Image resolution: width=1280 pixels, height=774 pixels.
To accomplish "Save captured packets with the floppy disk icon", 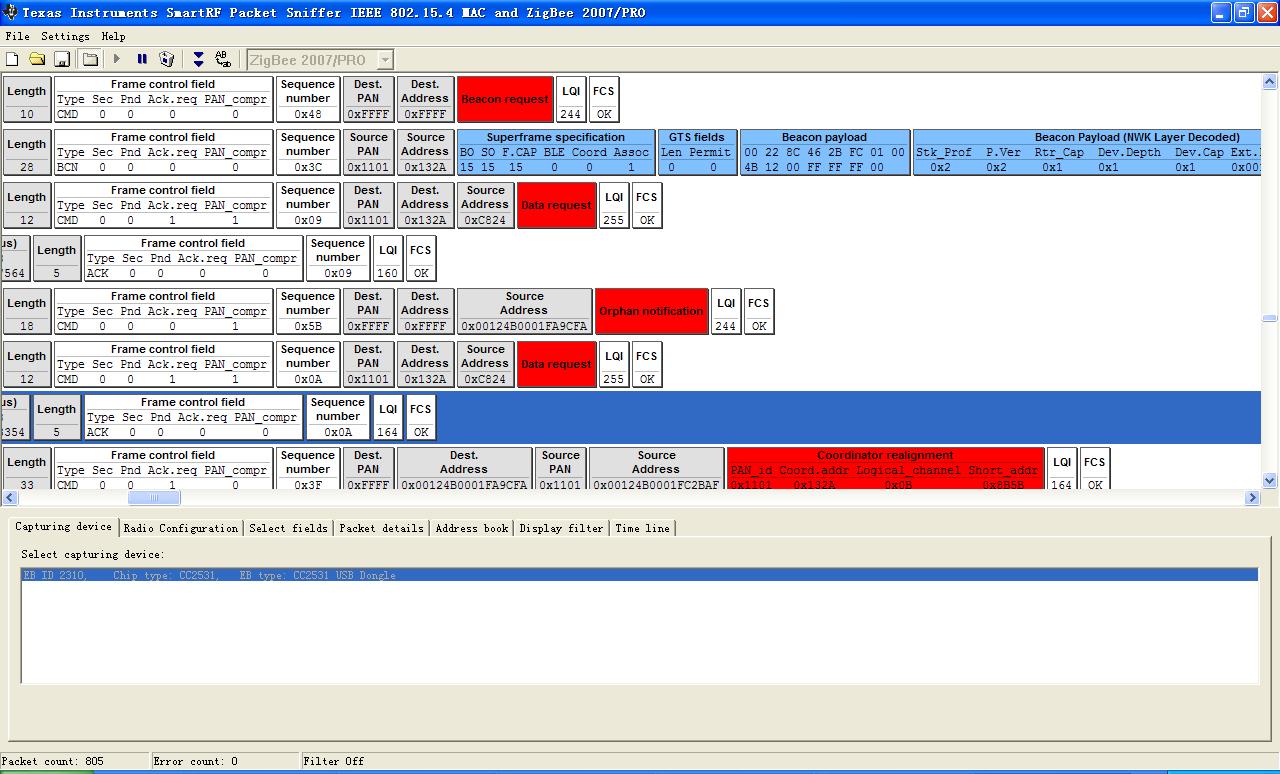I will (62, 60).
